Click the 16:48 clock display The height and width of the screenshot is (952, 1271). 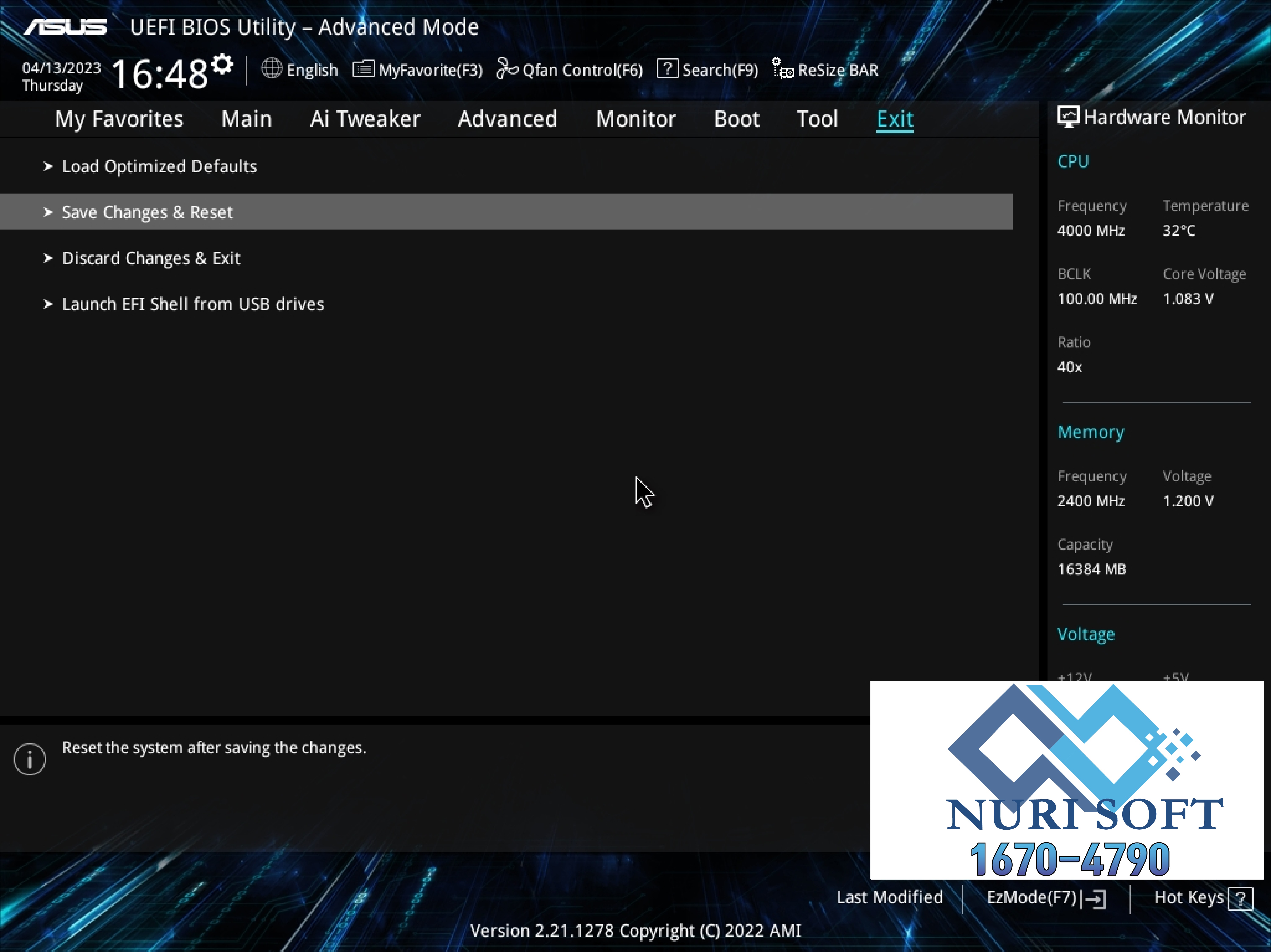coord(160,74)
